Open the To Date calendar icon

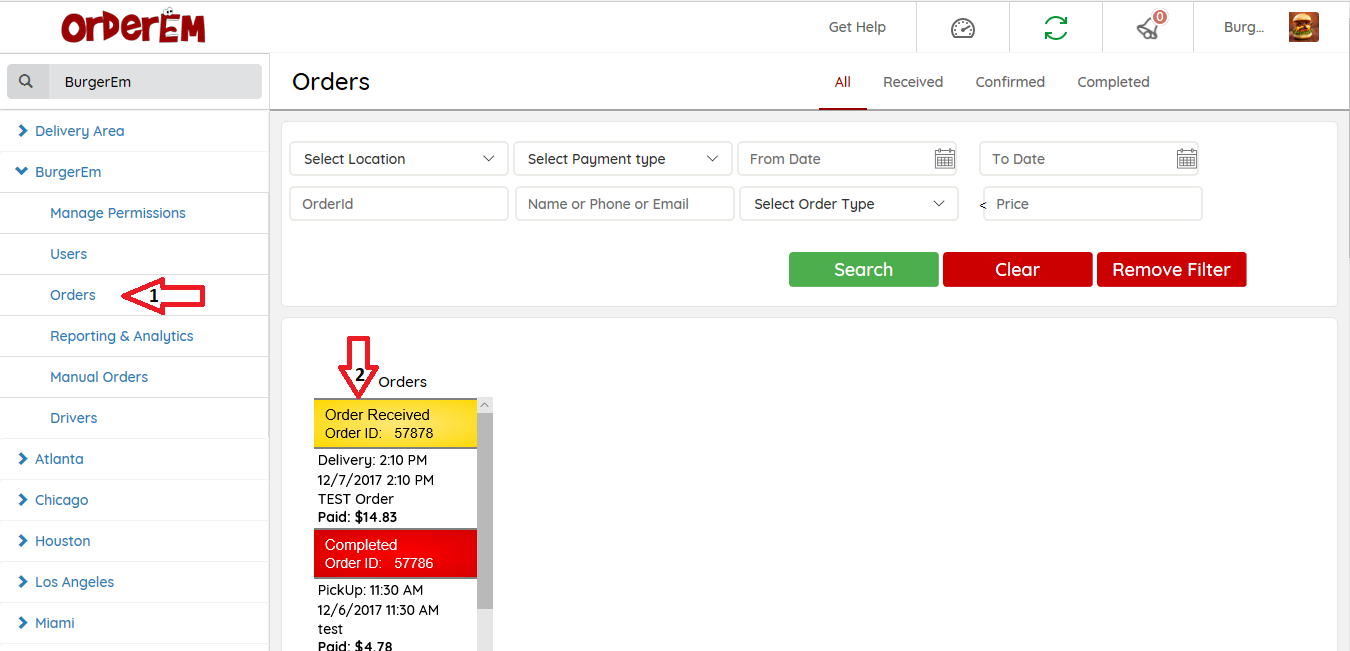tap(1186, 159)
